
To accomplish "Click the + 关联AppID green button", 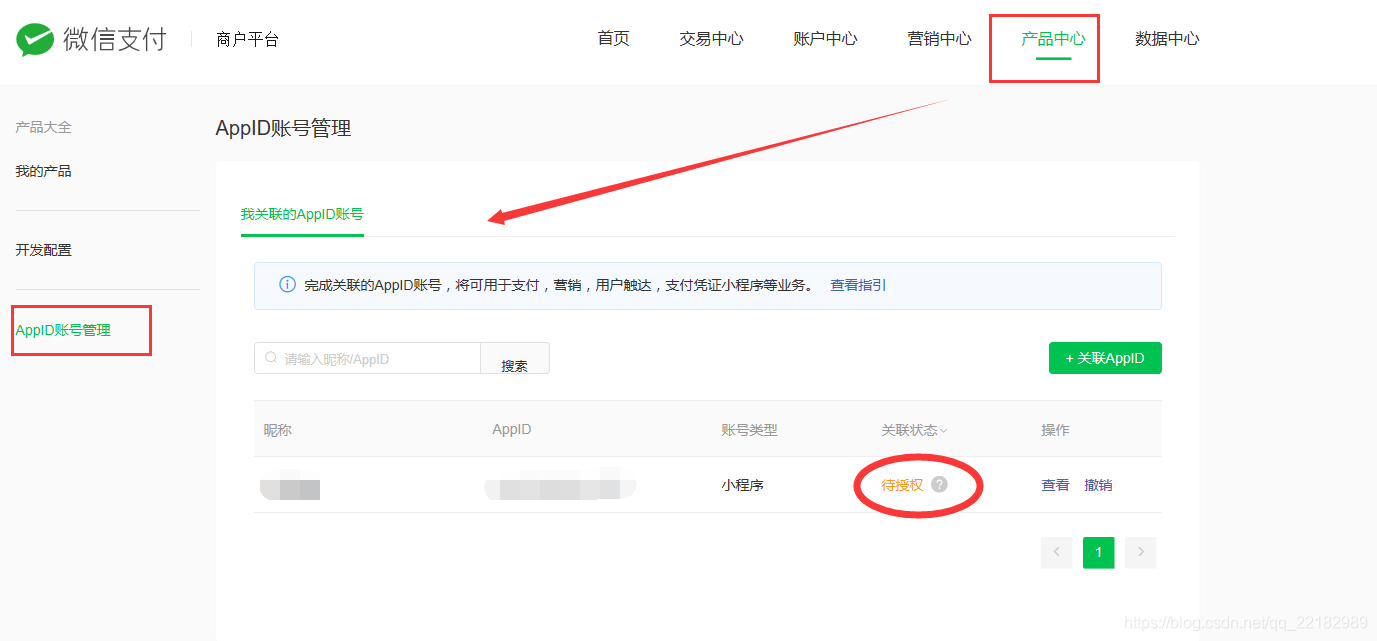I will pos(1105,358).
